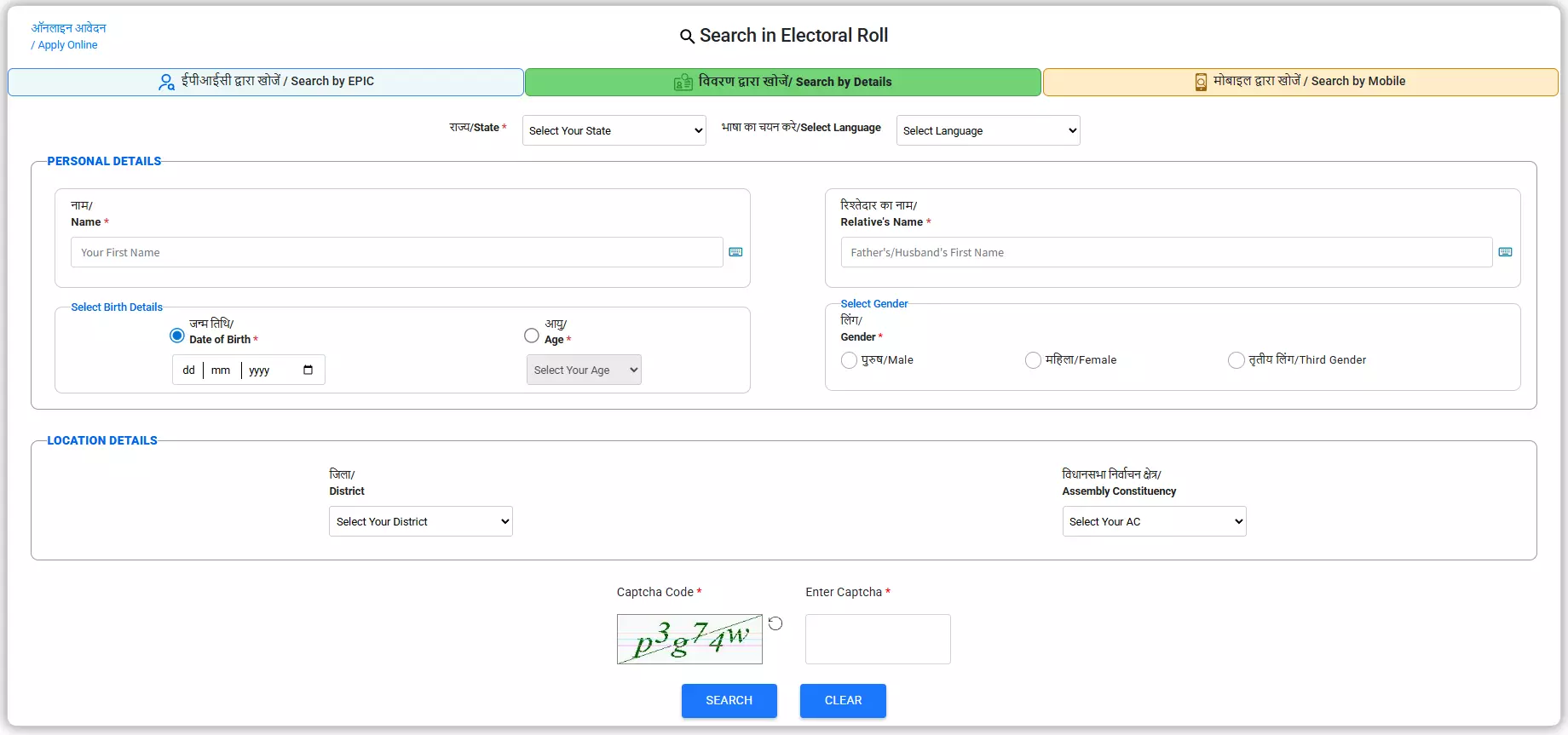
Task: Click the keyboard icon next to Relative's Name
Action: pyautogui.click(x=1505, y=252)
